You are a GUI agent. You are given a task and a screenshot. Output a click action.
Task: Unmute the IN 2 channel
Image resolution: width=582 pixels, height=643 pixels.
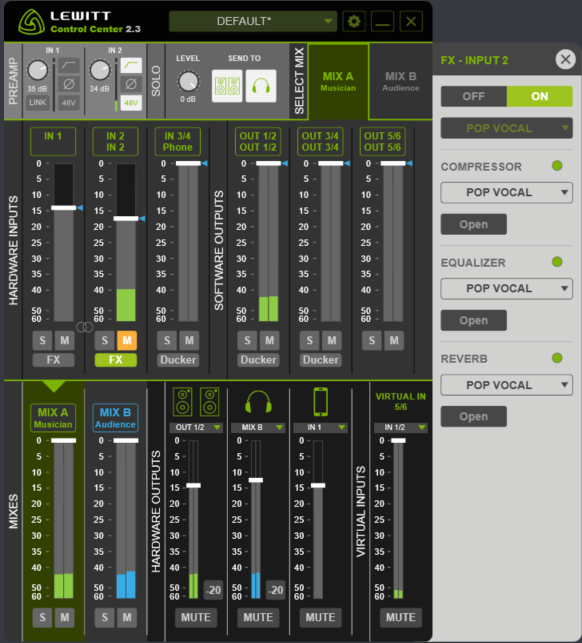[127, 340]
